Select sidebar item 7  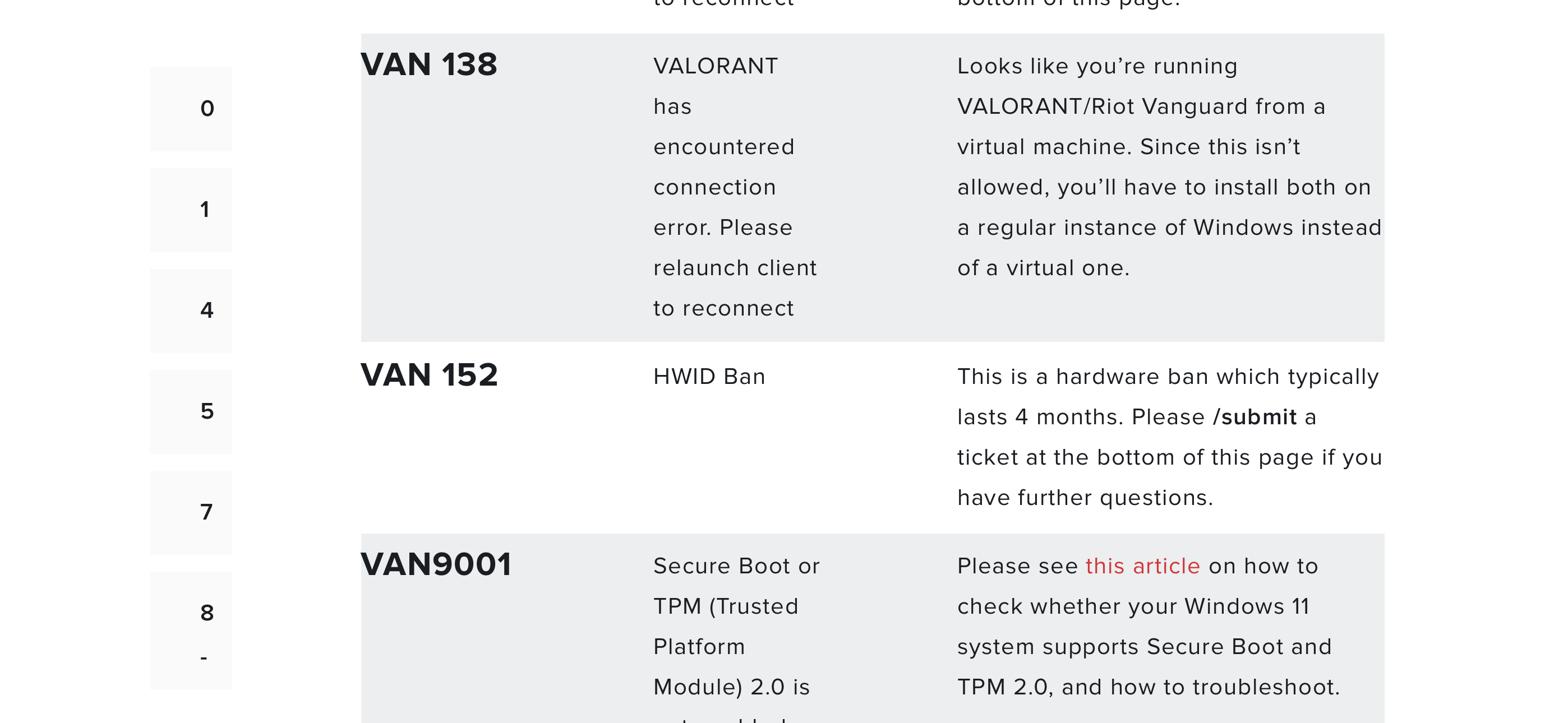coord(191,512)
